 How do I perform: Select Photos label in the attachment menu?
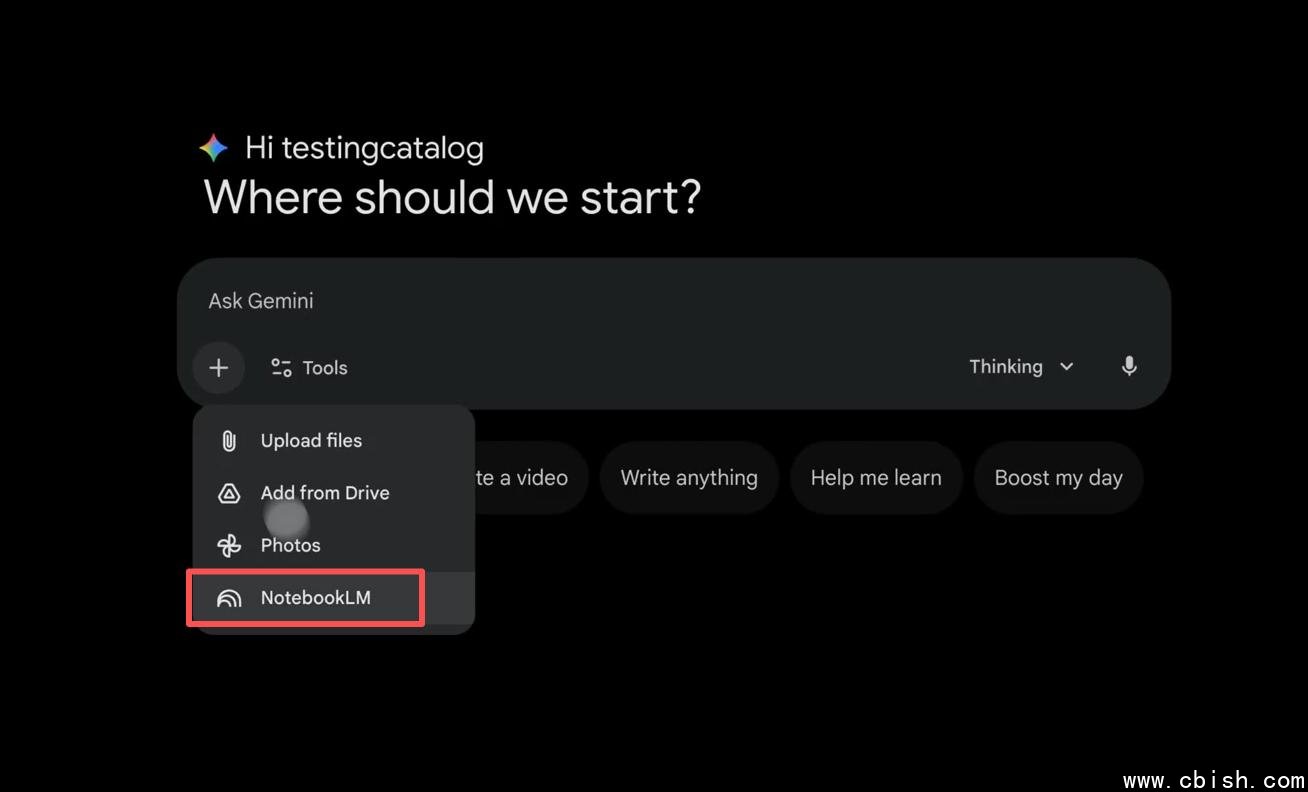[291, 546]
